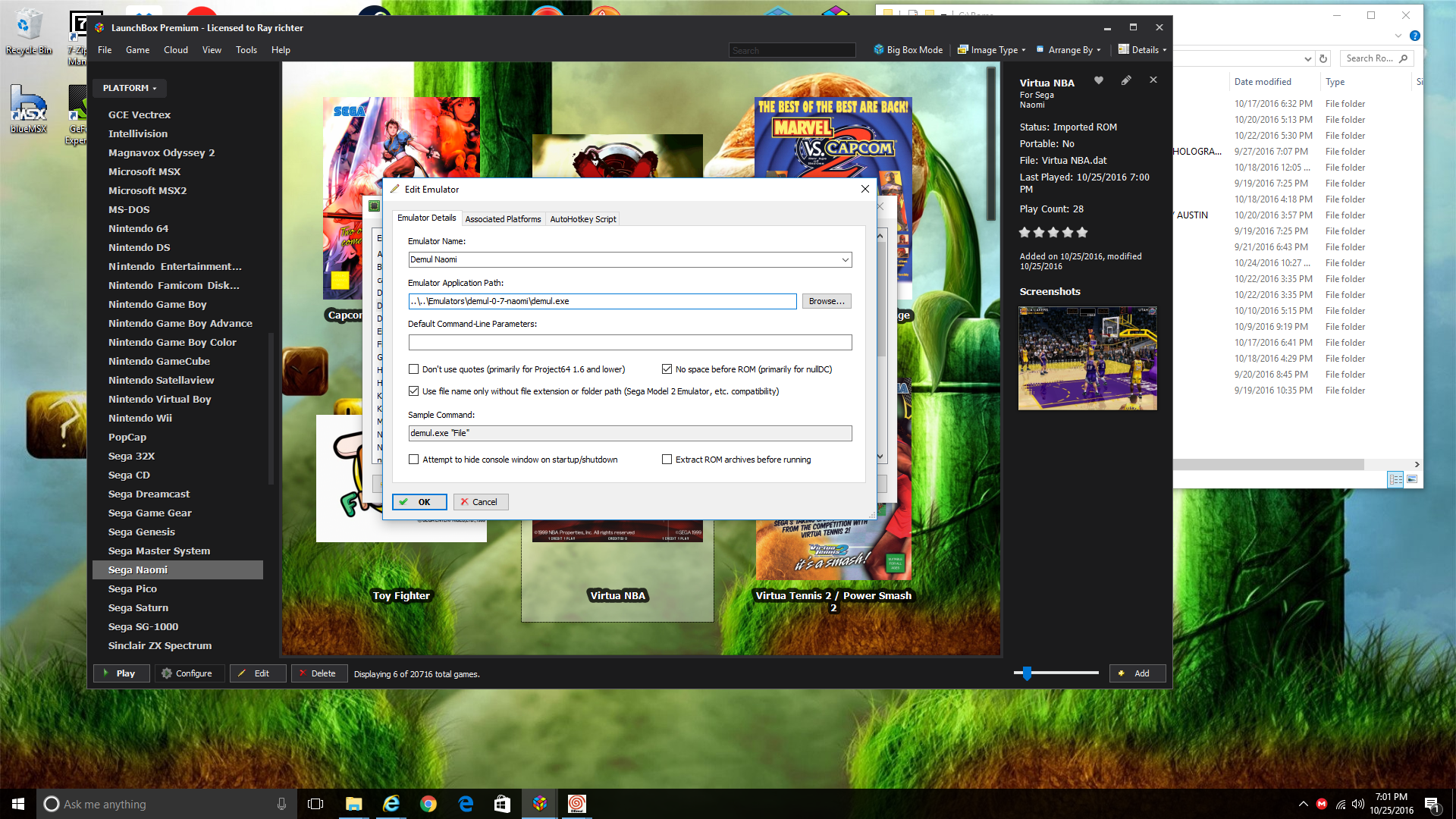Screen dimensions: 1456x819
Task: Click the Play button at bottom
Action: click(121, 673)
